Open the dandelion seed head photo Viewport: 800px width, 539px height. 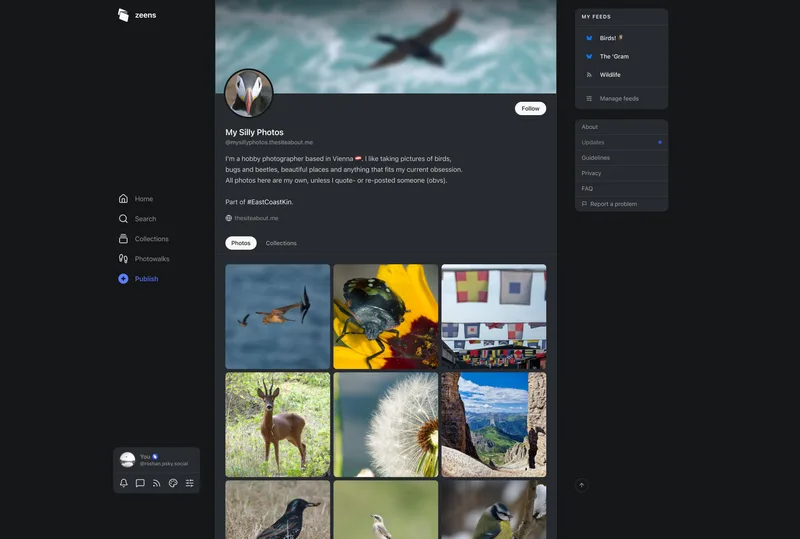tap(386, 425)
